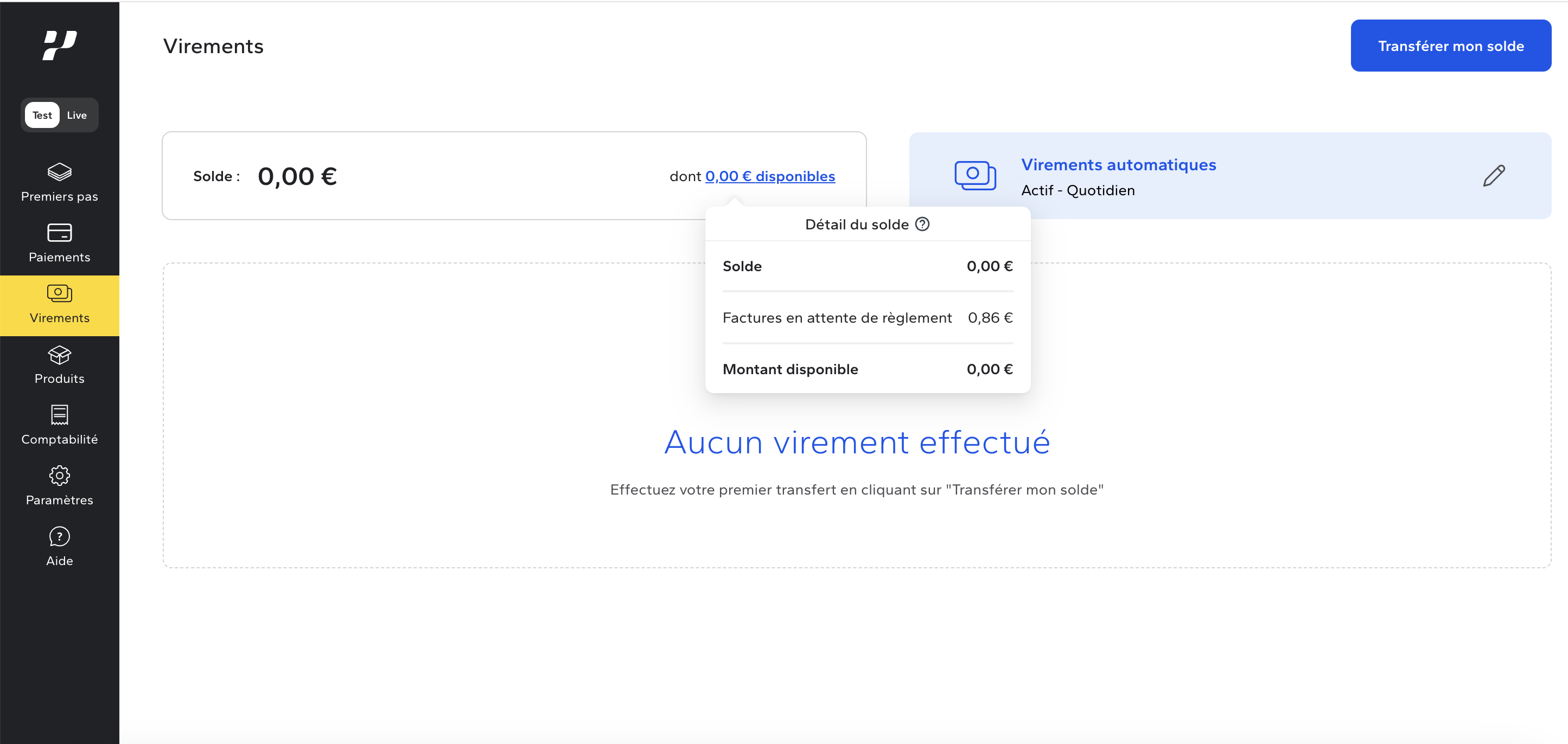Edit automatic transfers with pencil icon
This screenshot has width=1568, height=744.
point(1494,176)
